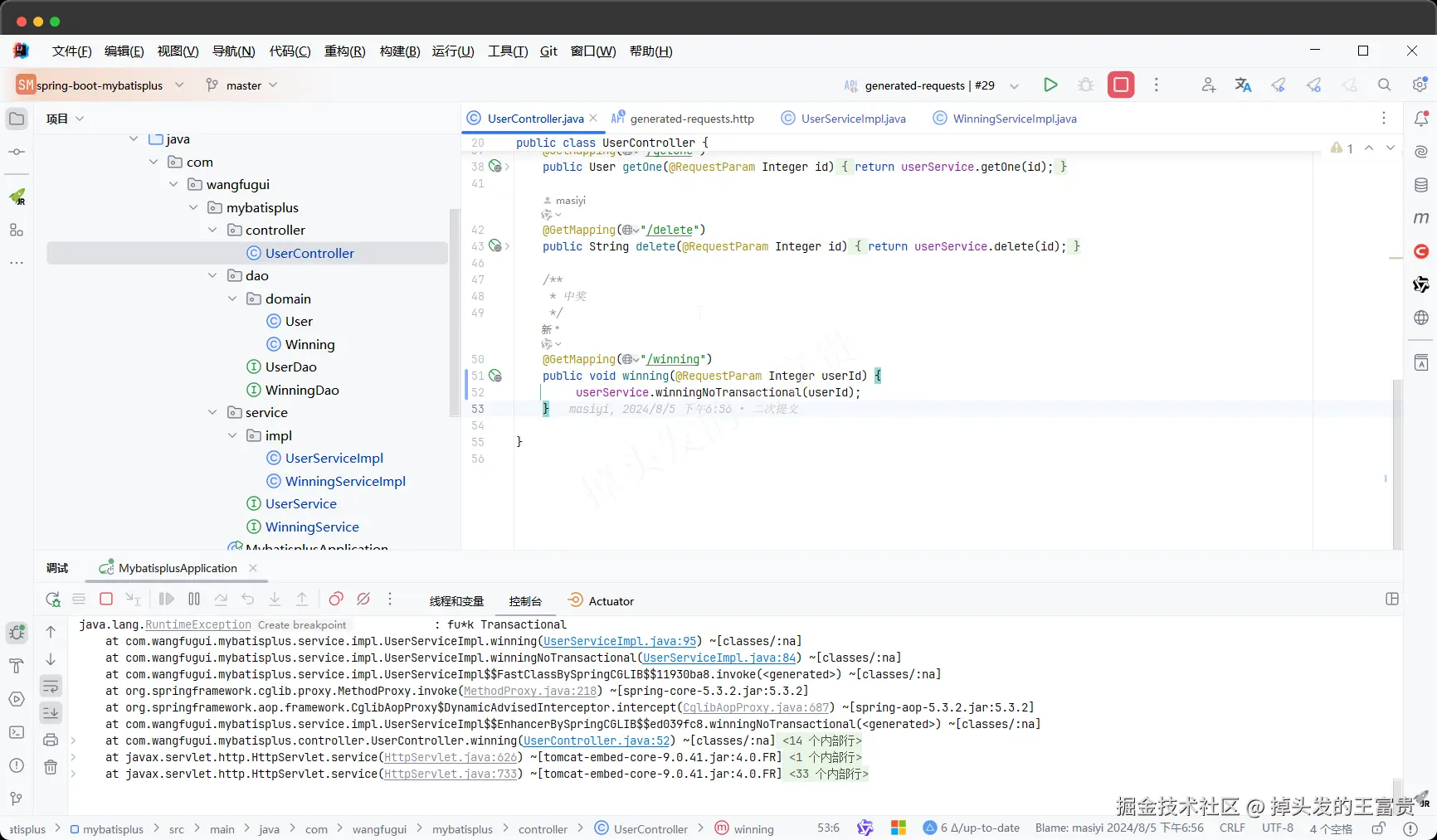Click the UserServiceImpl.java:95 stack trace link
The width and height of the screenshot is (1437, 840).
(620, 641)
